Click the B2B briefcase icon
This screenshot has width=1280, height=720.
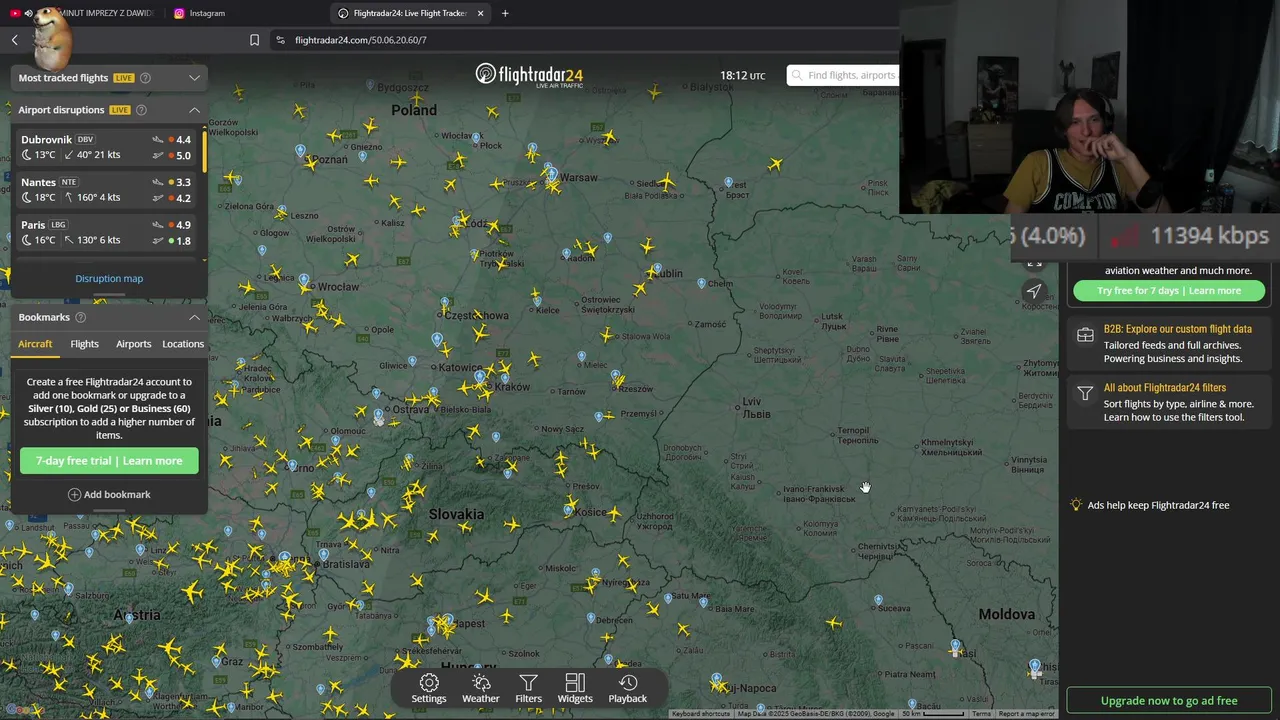(1085, 335)
